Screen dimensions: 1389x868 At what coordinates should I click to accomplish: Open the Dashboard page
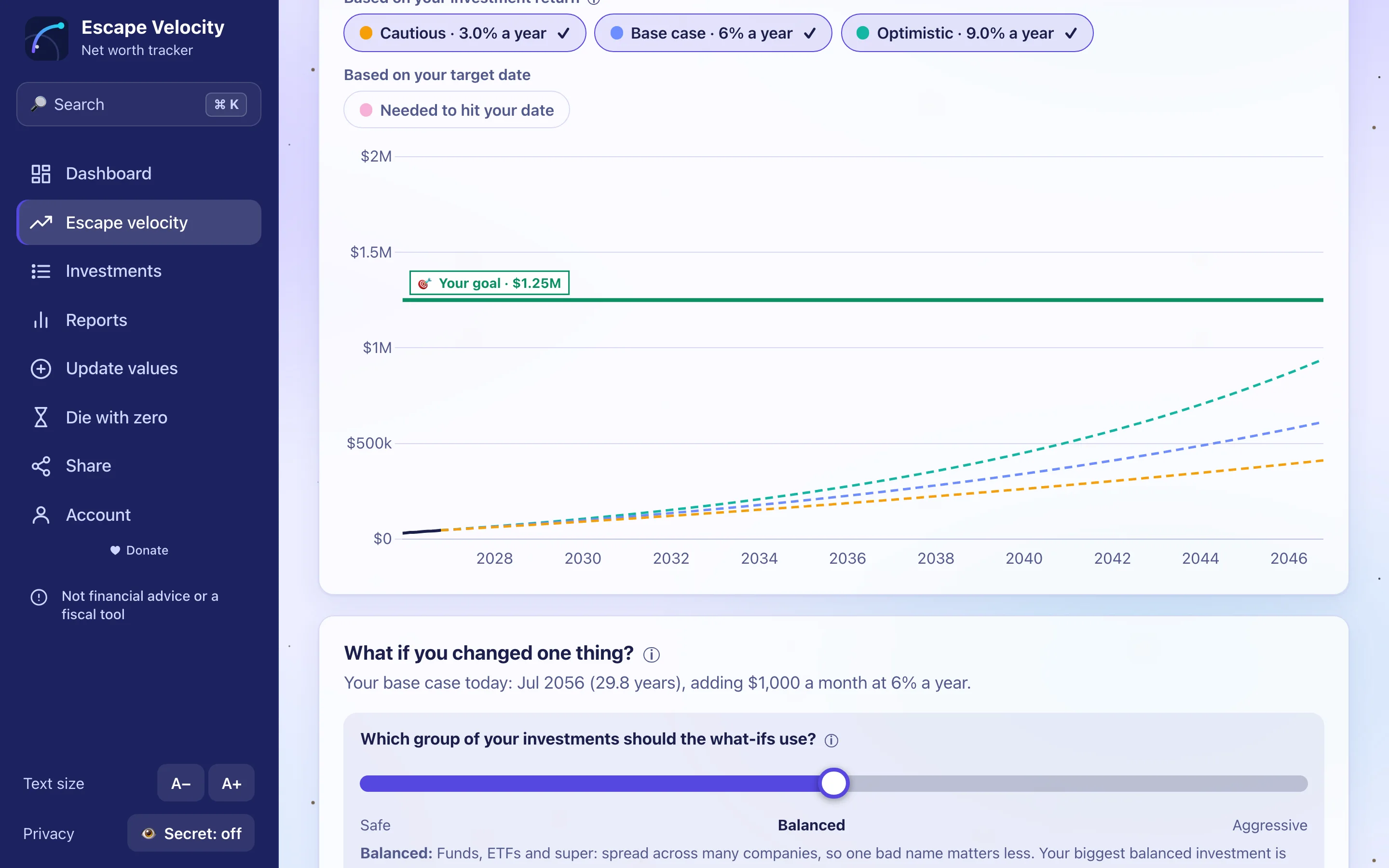coord(139,174)
